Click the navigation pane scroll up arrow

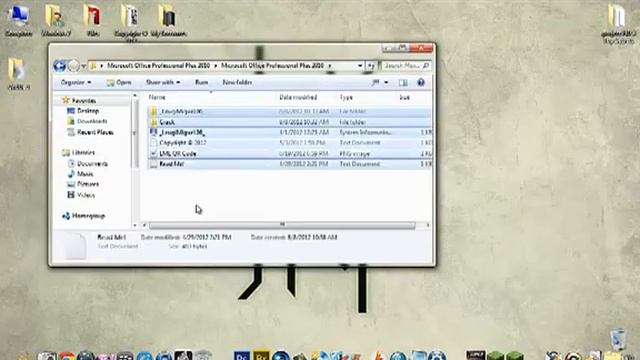click(135, 96)
